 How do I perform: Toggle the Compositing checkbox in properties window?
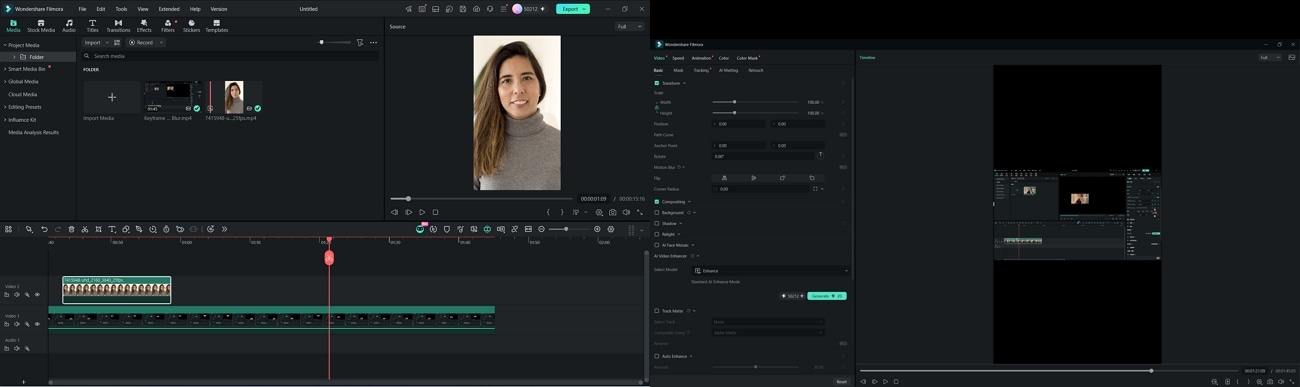point(657,202)
